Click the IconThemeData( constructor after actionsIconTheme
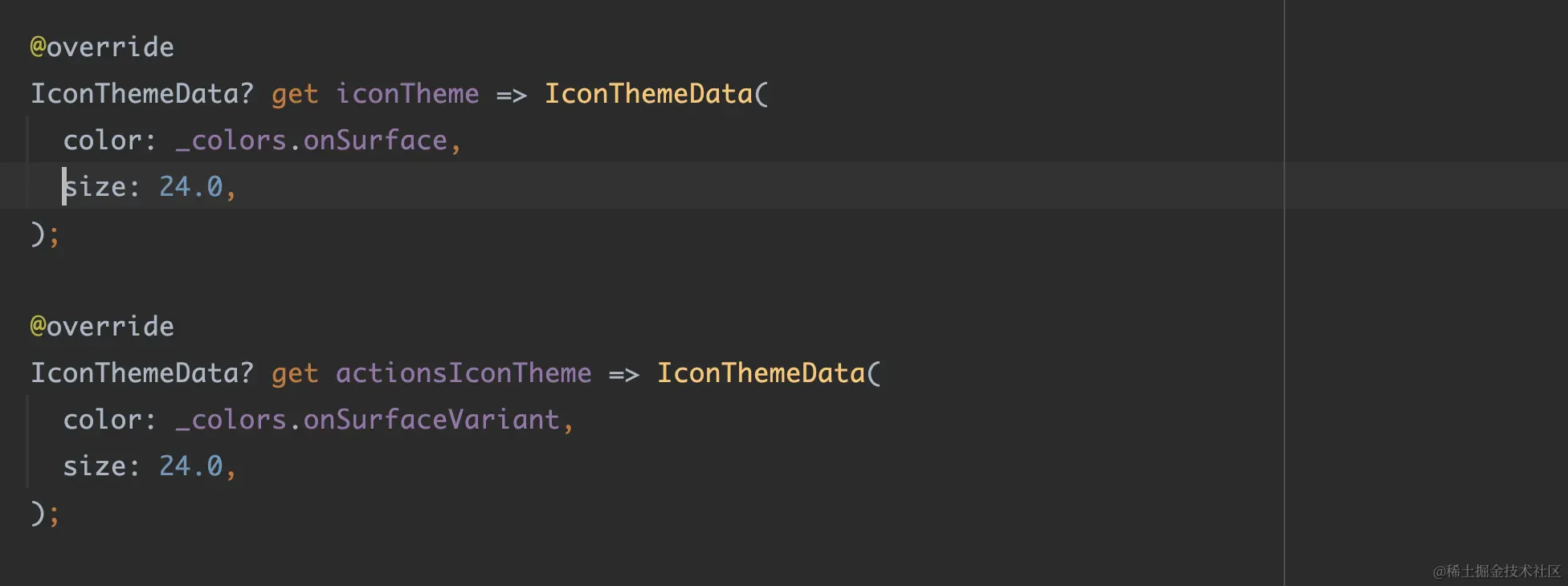 pos(769,373)
